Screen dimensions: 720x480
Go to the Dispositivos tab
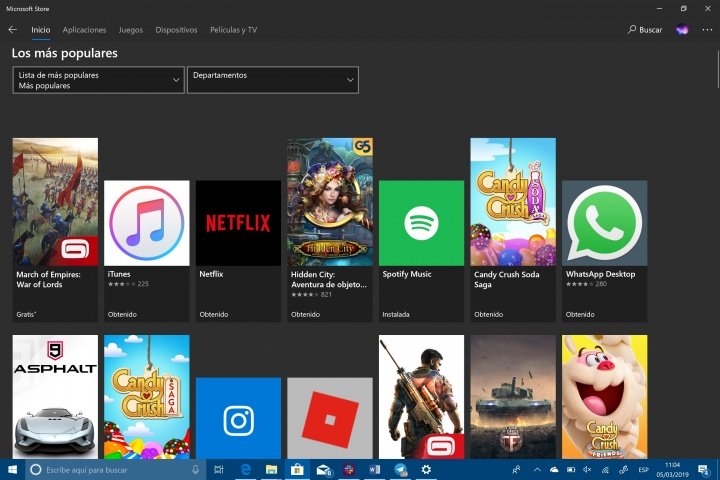(x=176, y=30)
